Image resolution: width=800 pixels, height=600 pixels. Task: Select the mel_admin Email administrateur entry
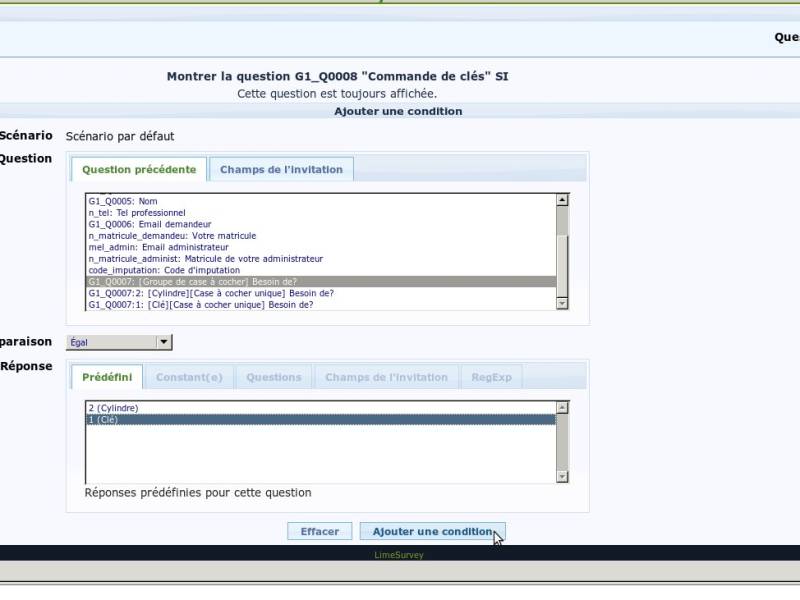[321, 247]
